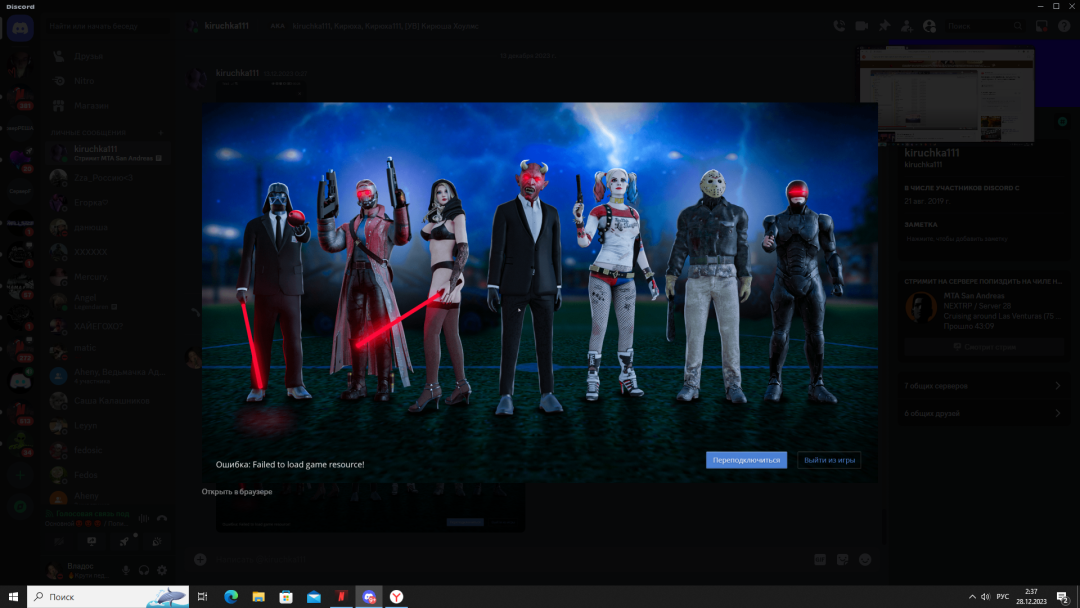
Task: Open user settings gear icon
Action: pyautogui.click(x=162, y=570)
